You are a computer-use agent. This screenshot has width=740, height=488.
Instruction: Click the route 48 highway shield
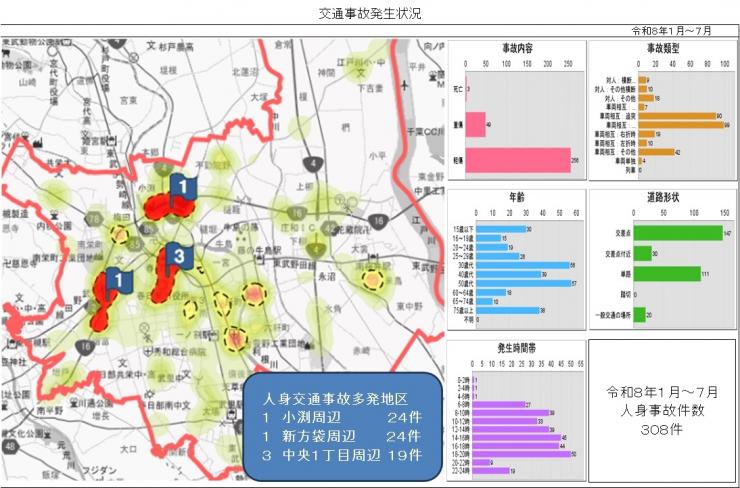(9, 446)
